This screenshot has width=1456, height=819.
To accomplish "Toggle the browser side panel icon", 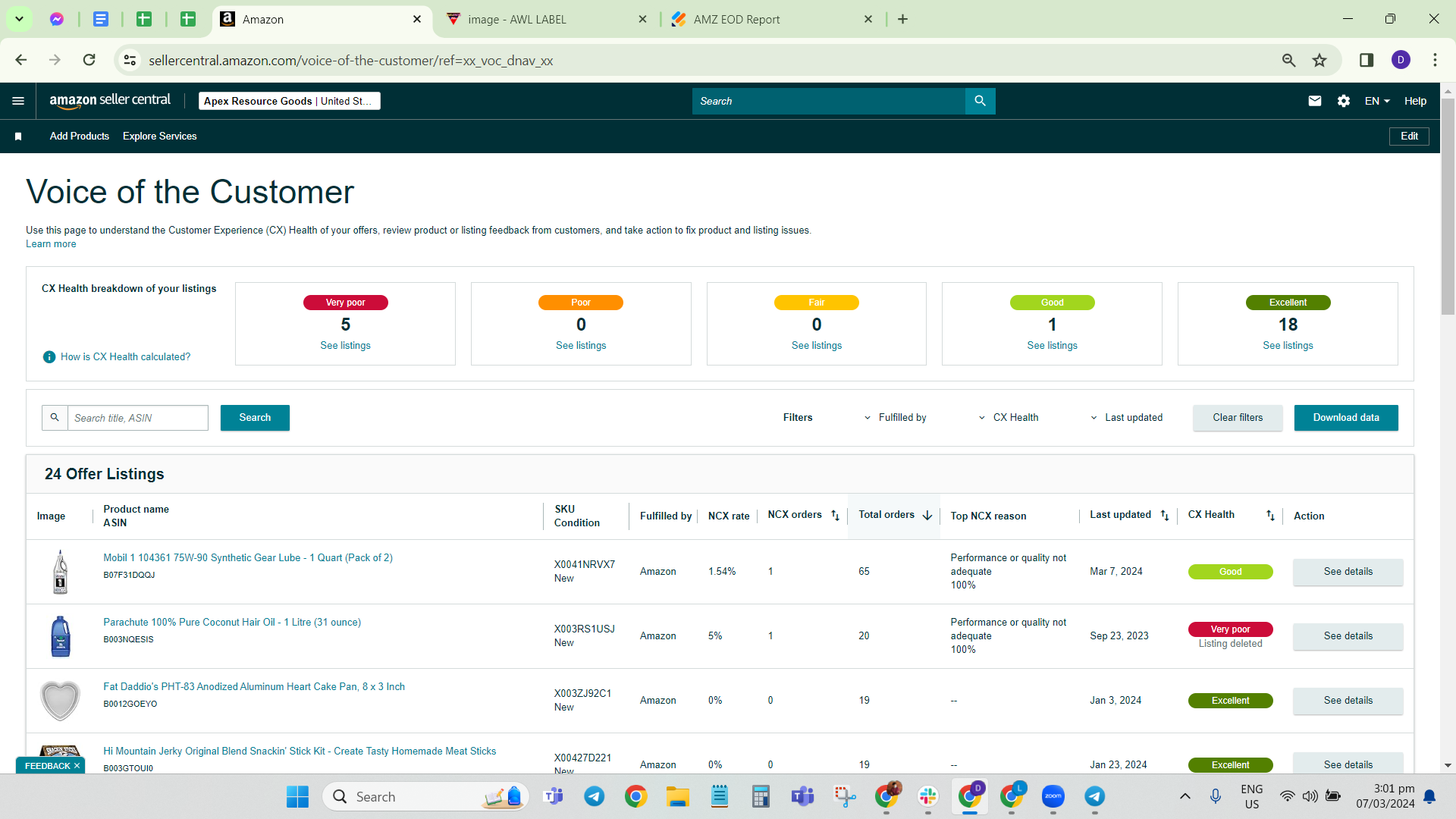I will click(1367, 60).
